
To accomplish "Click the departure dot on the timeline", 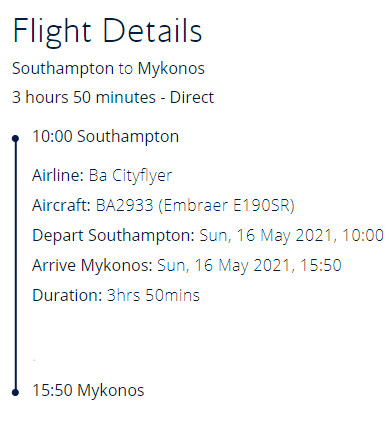I will coord(15,138).
